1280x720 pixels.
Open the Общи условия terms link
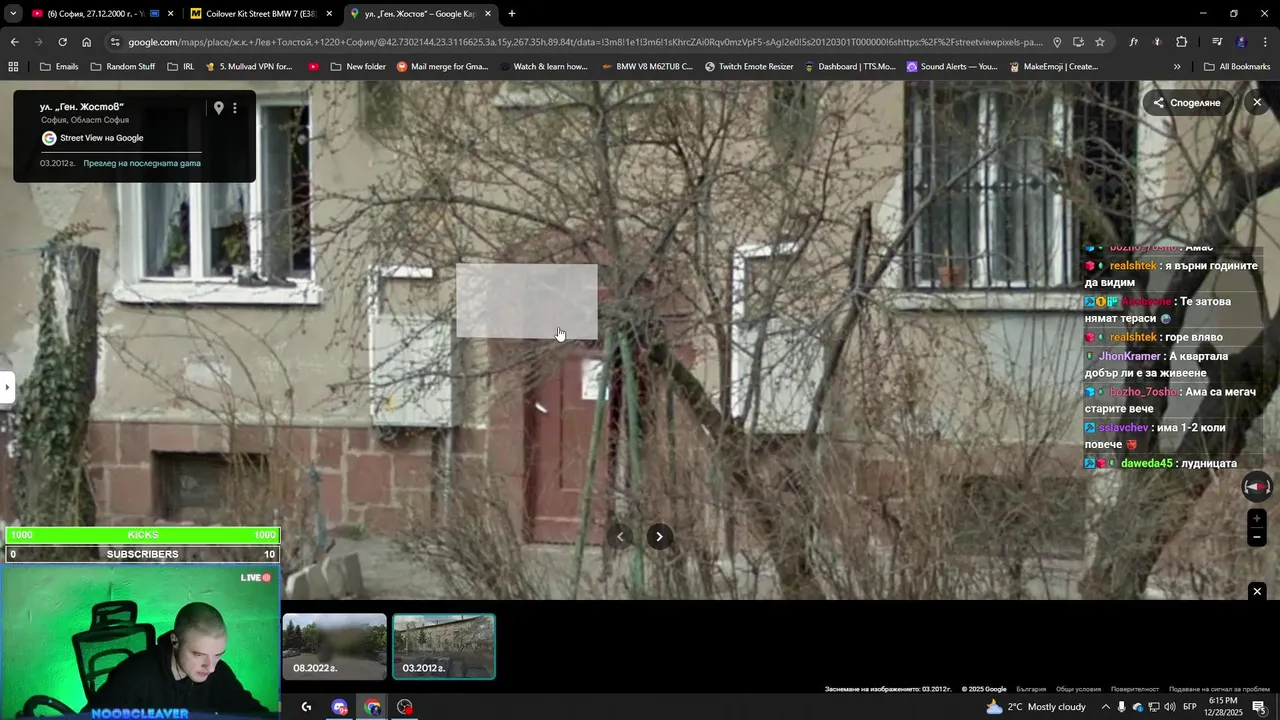click(1078, 689)
